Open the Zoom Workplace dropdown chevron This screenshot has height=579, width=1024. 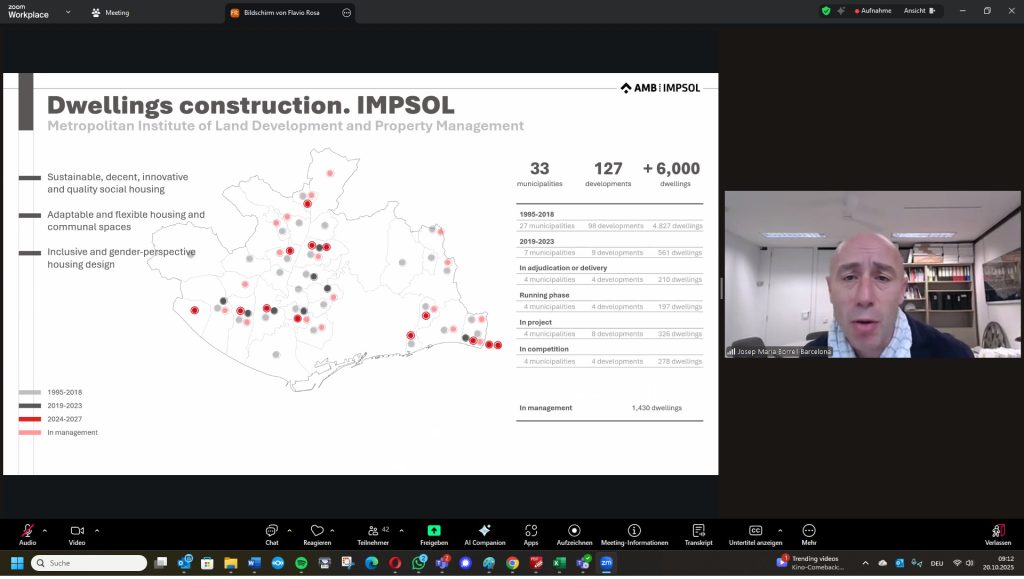coord(68,12)
